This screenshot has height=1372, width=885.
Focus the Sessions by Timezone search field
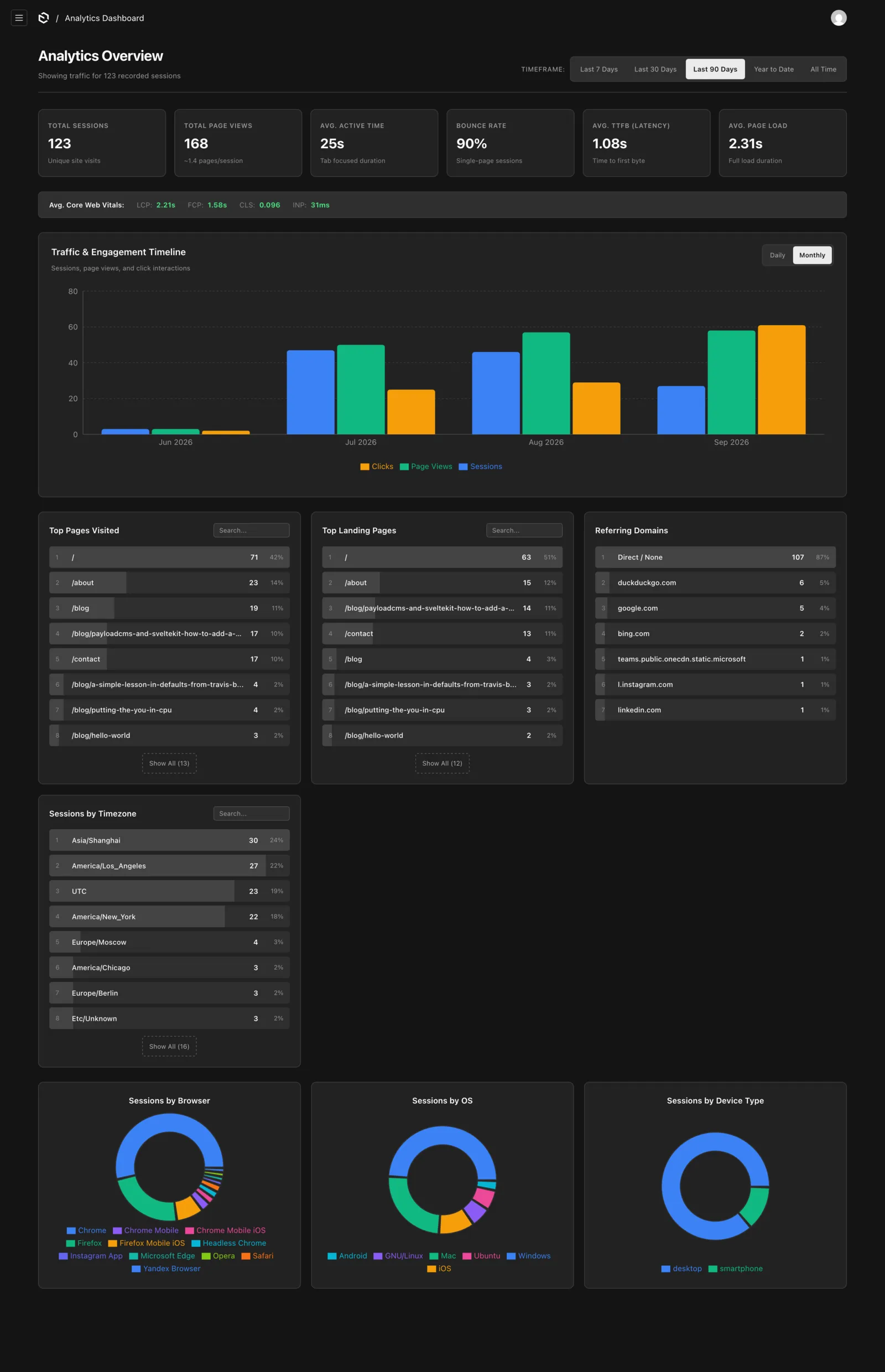(251, 813)
